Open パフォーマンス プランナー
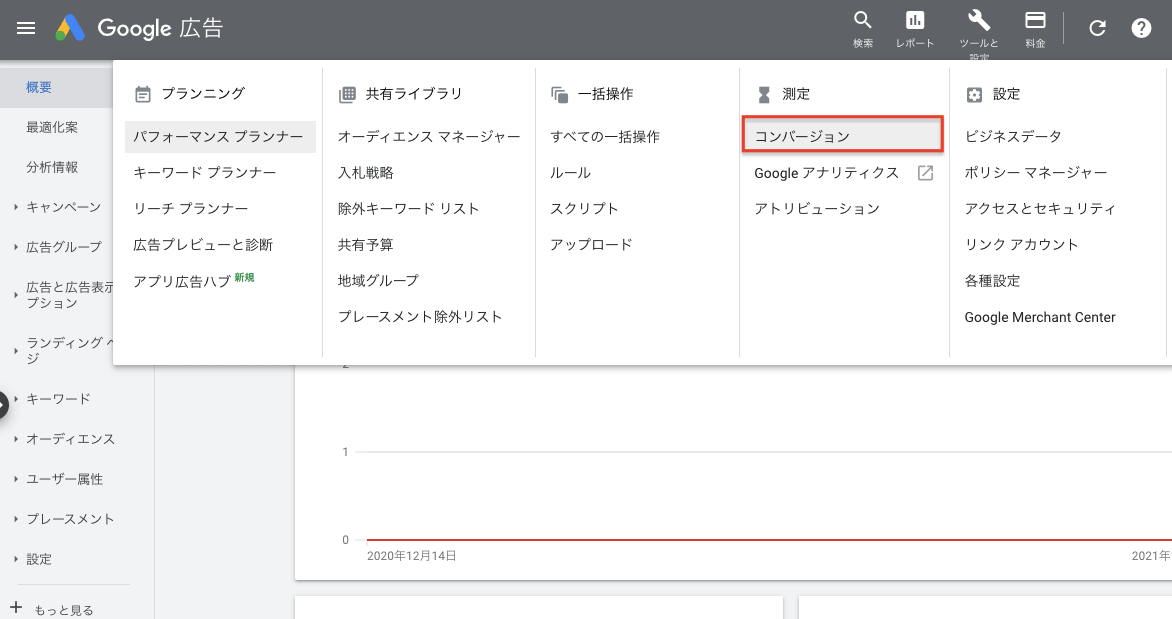Viewport: 1172px width, 619px height. tap(220, 137)
